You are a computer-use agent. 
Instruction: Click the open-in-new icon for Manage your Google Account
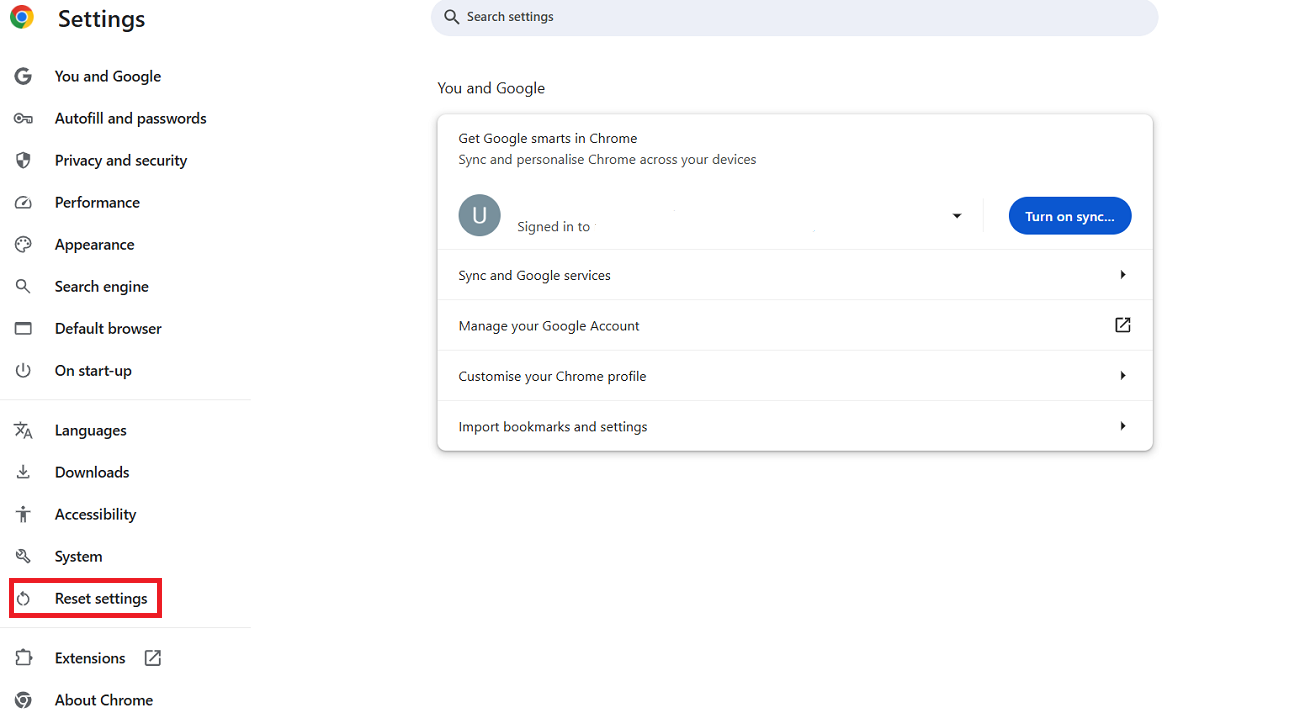pos(1122,325)
